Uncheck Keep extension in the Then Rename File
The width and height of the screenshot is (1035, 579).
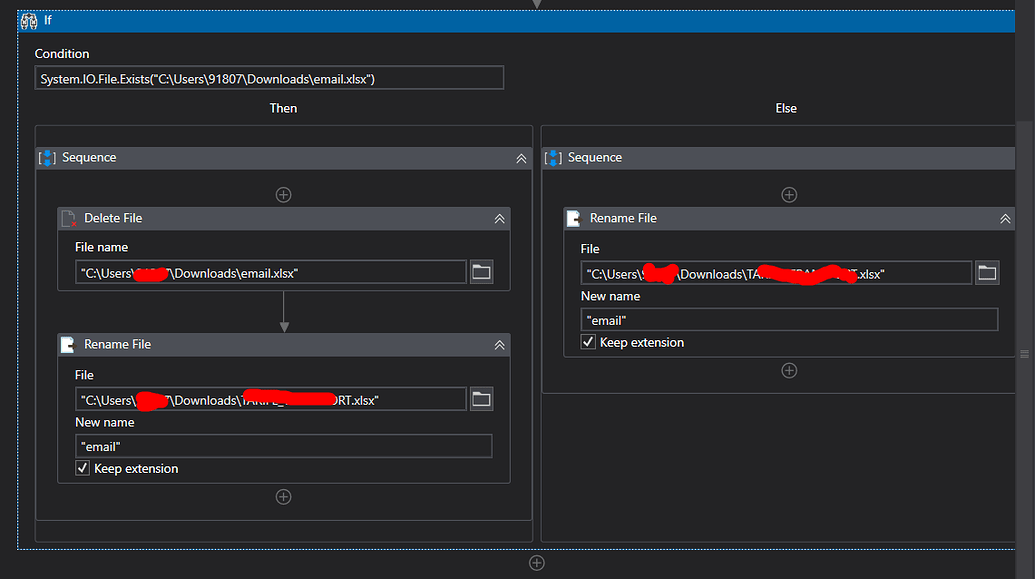(x=82, y=468)
